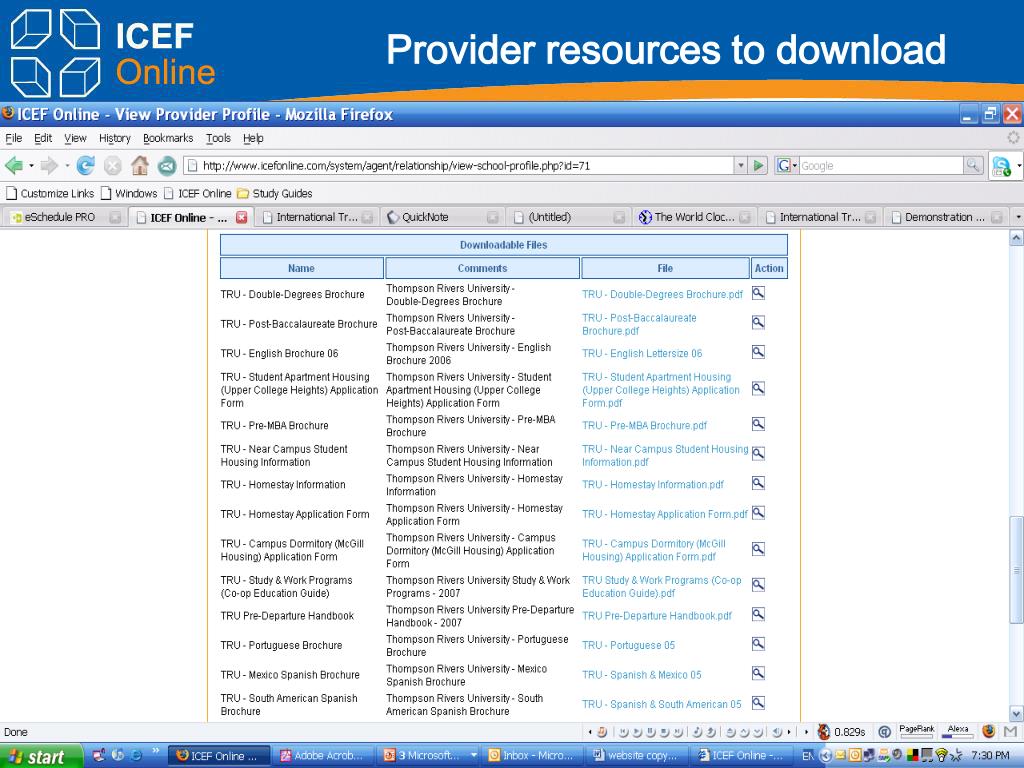The height and width of the screenshot is (768, 1024).
Task: Click the Google search field
Action: [881, 166]
